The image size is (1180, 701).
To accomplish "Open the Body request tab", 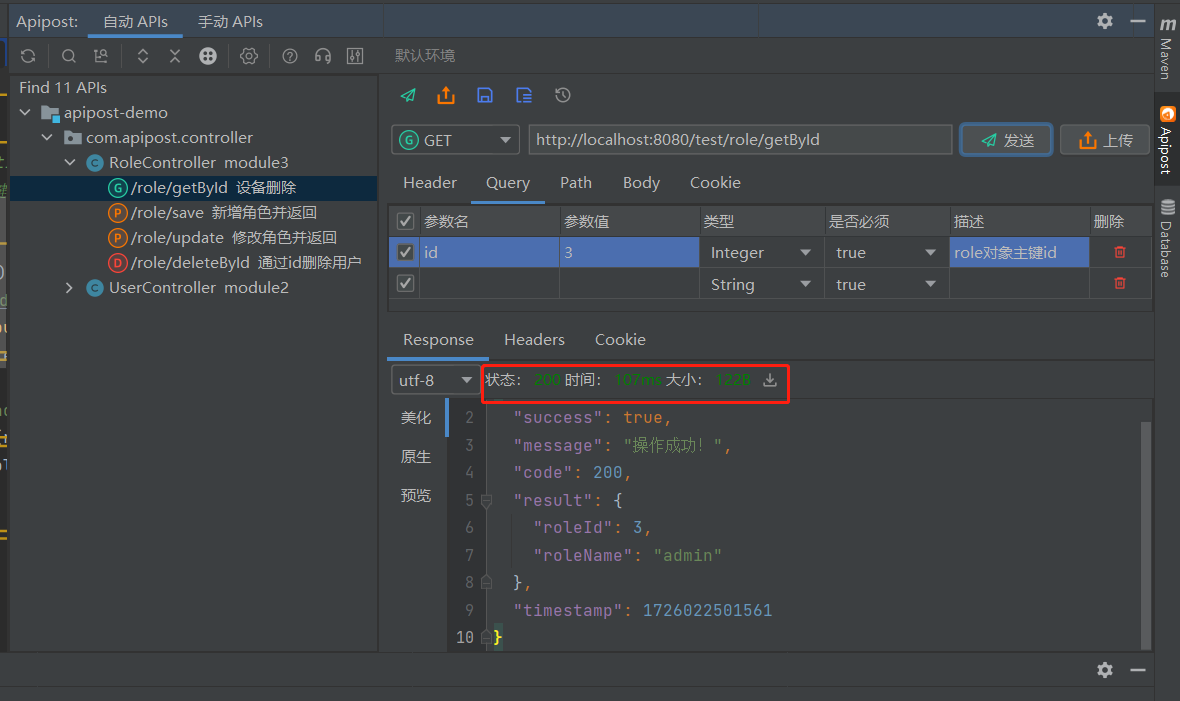I will coord(641,183).
